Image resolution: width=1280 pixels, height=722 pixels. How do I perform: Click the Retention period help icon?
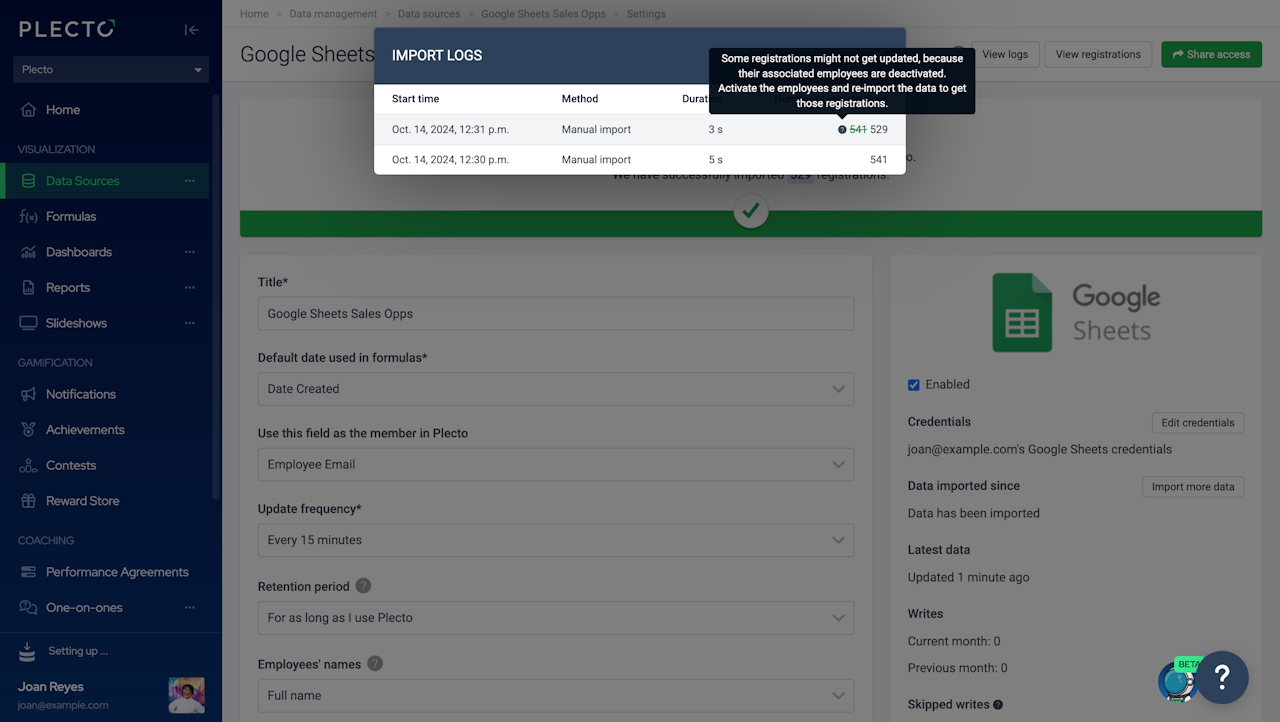pos(363,586)
